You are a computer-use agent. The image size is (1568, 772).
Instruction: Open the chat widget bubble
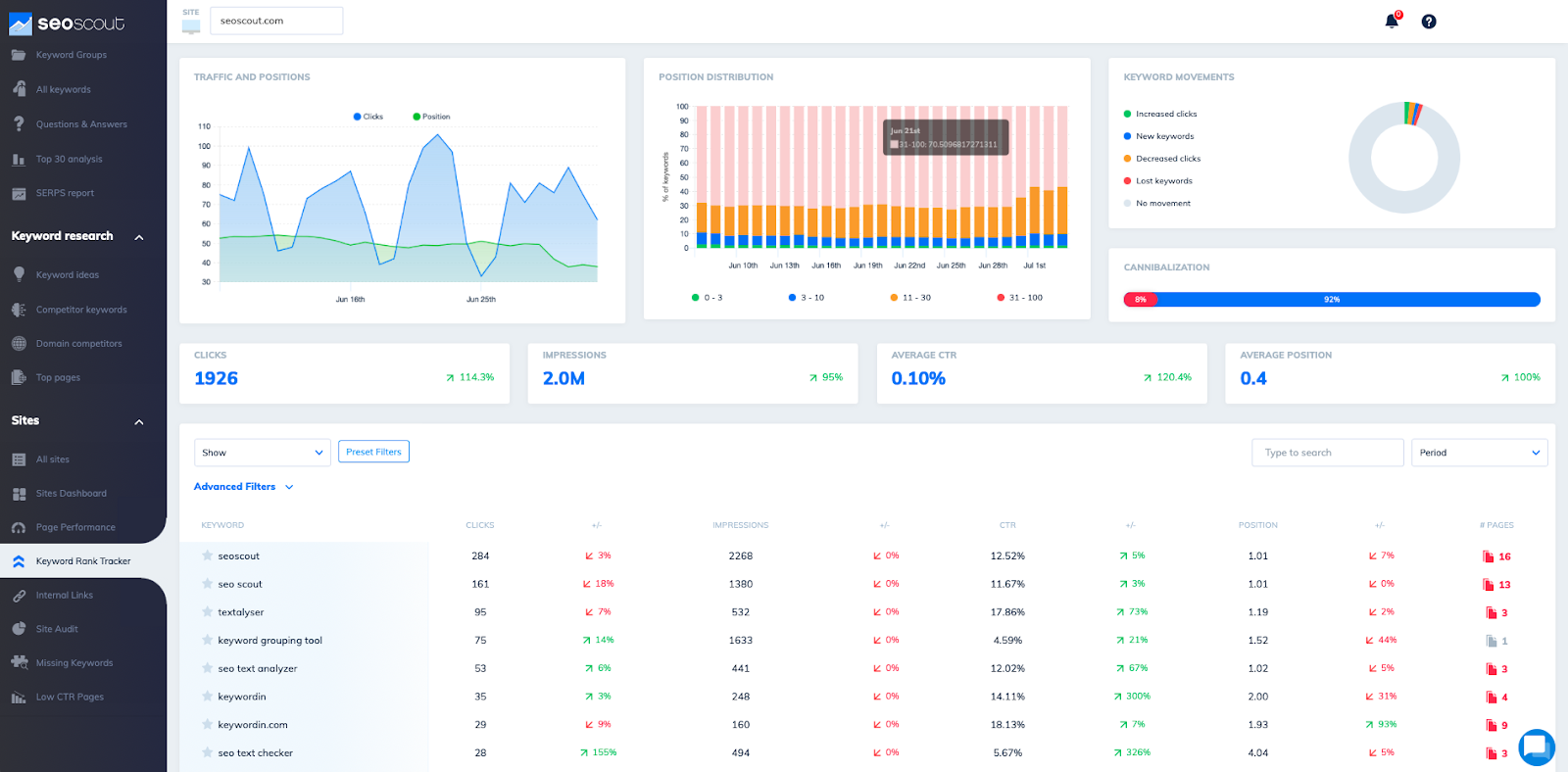1537,748
